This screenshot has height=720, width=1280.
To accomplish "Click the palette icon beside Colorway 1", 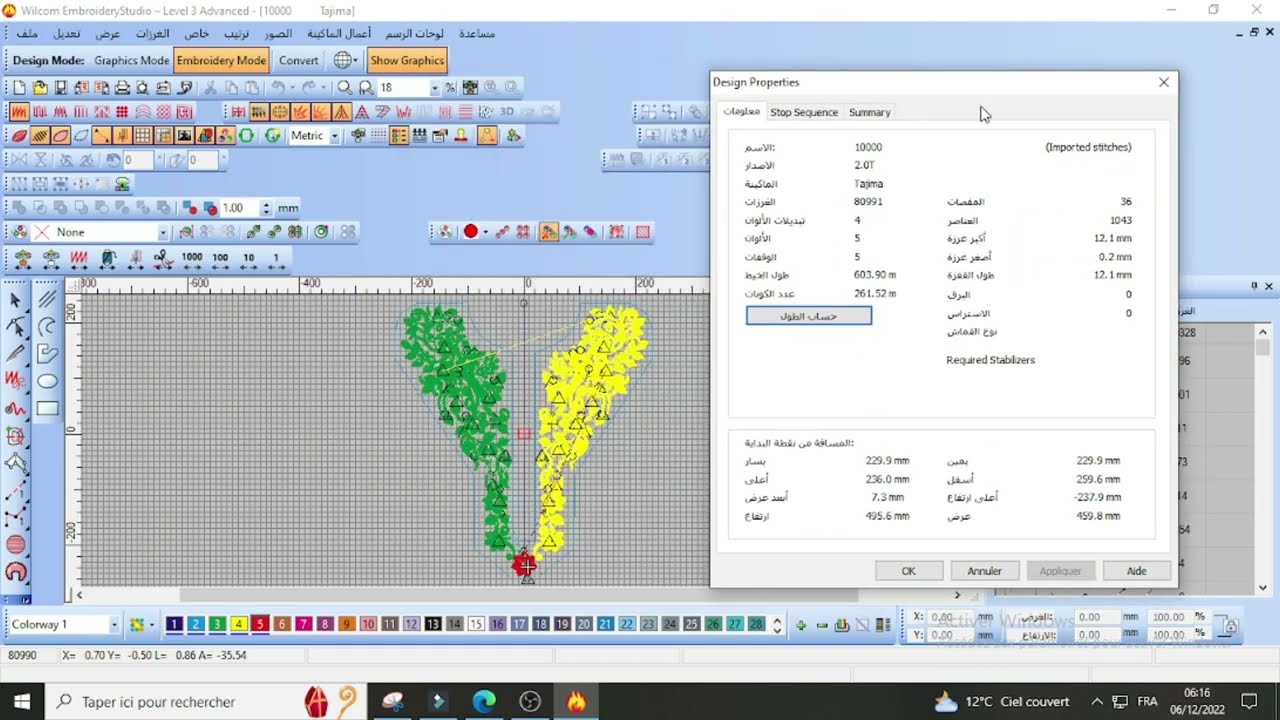I will pyautogui.click(x=137, y=625).
